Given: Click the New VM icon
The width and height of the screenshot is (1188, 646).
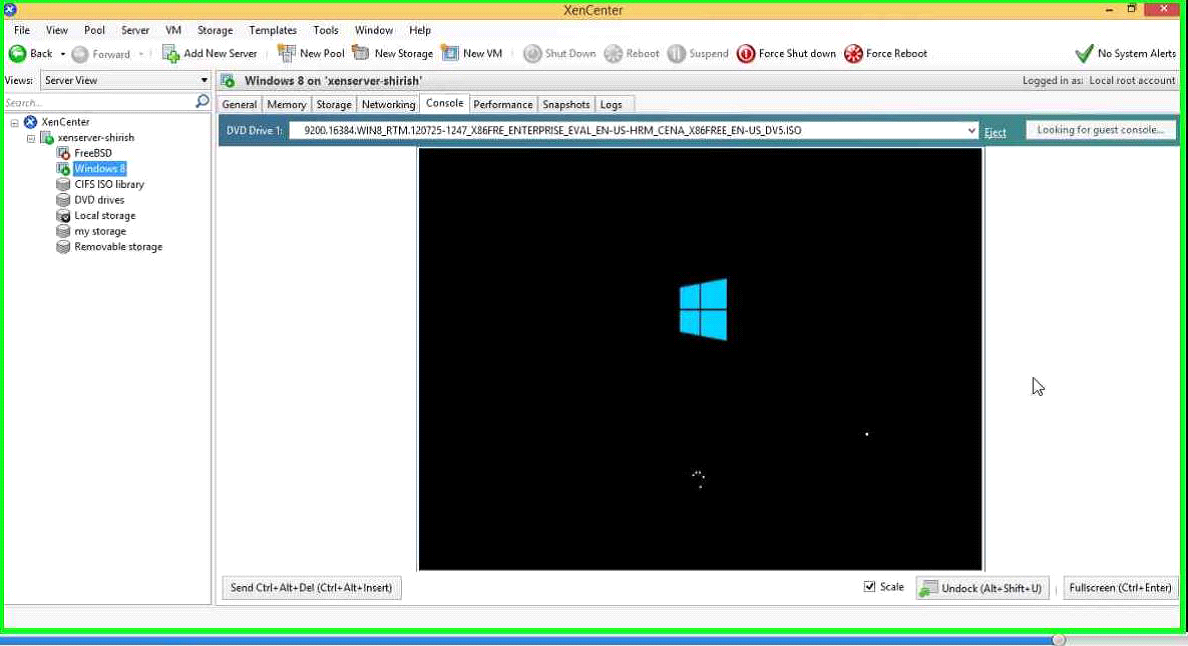Looking at the screenshot, I should (450, 54).
